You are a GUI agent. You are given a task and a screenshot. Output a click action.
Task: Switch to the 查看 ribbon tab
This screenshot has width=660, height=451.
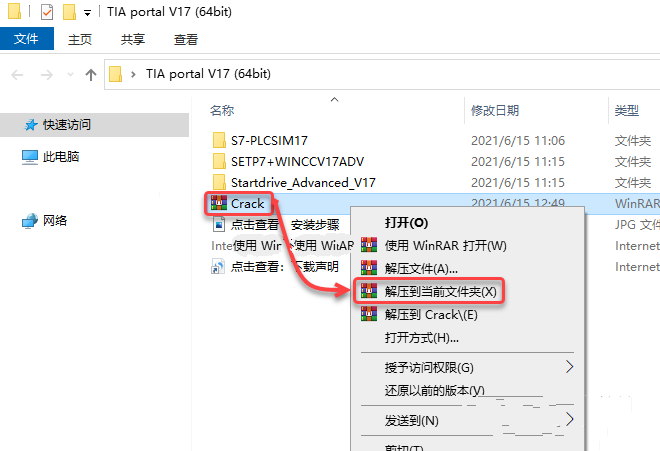point(186,40)
